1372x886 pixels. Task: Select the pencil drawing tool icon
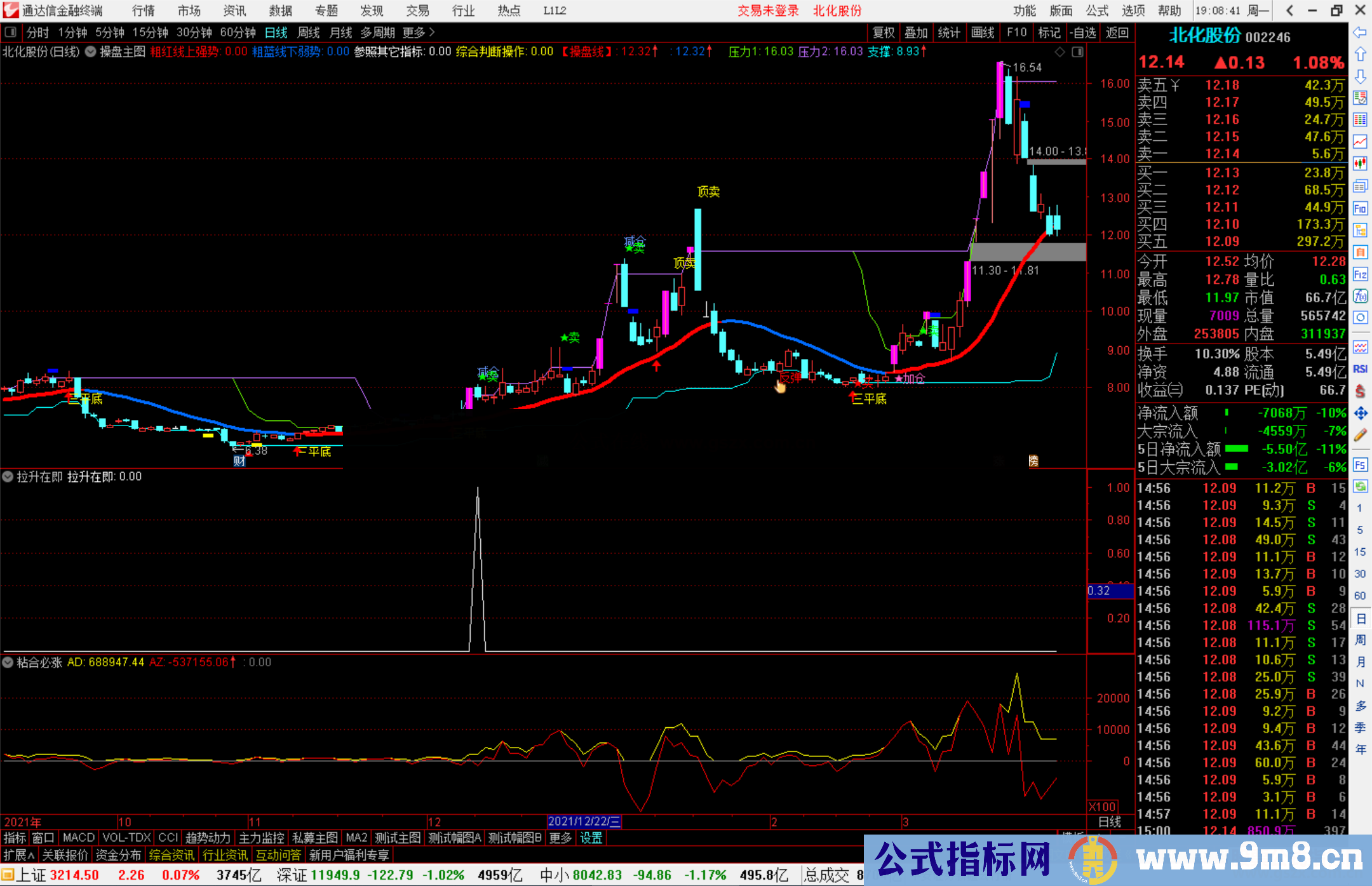(x=1360, y=435)
